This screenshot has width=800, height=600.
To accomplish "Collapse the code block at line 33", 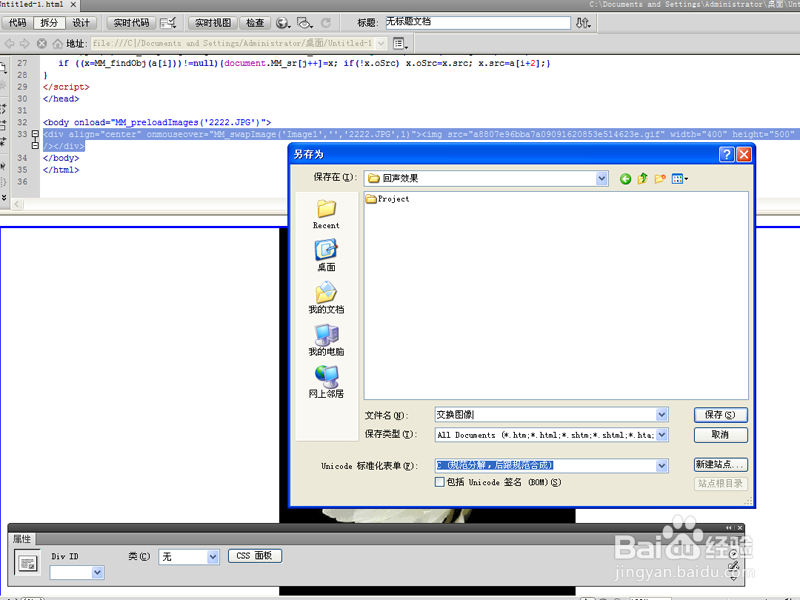I will point(35,134).
